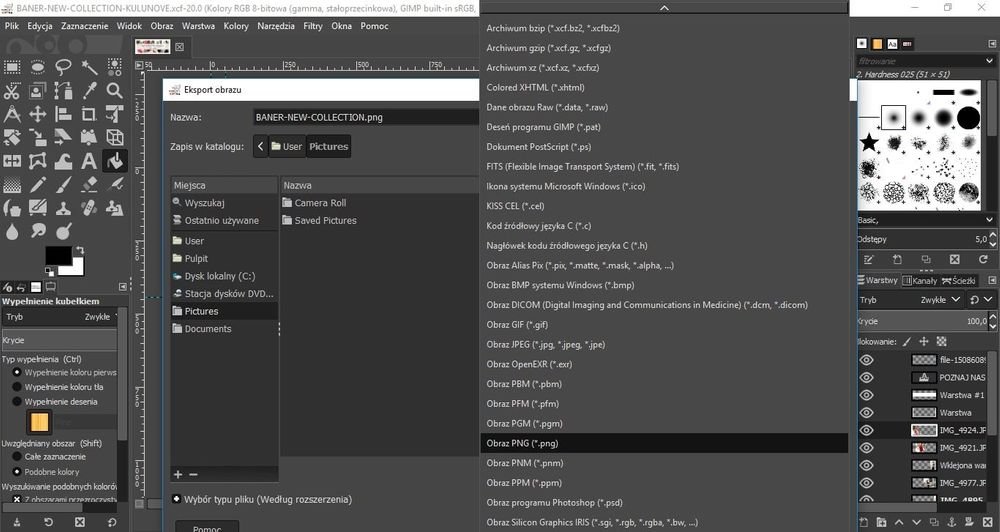Select the Eraser tool
The height and width of the screenshot is (532, 1000).
point(89,185)
